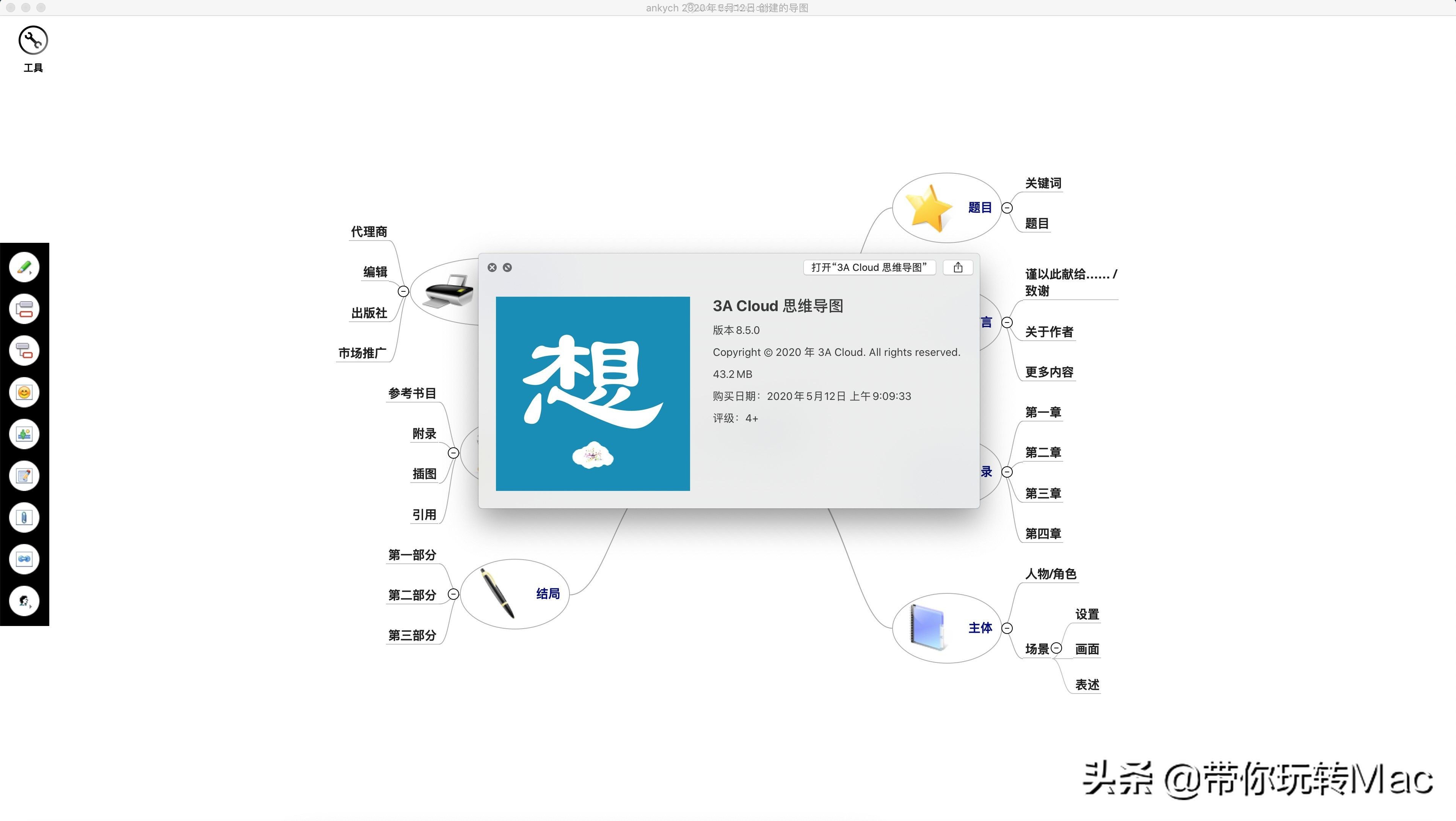Collapse the 题目 branch with its minus toggle
The height and width of the screenshot is (821, 1456).
(x=1008, y=208)
